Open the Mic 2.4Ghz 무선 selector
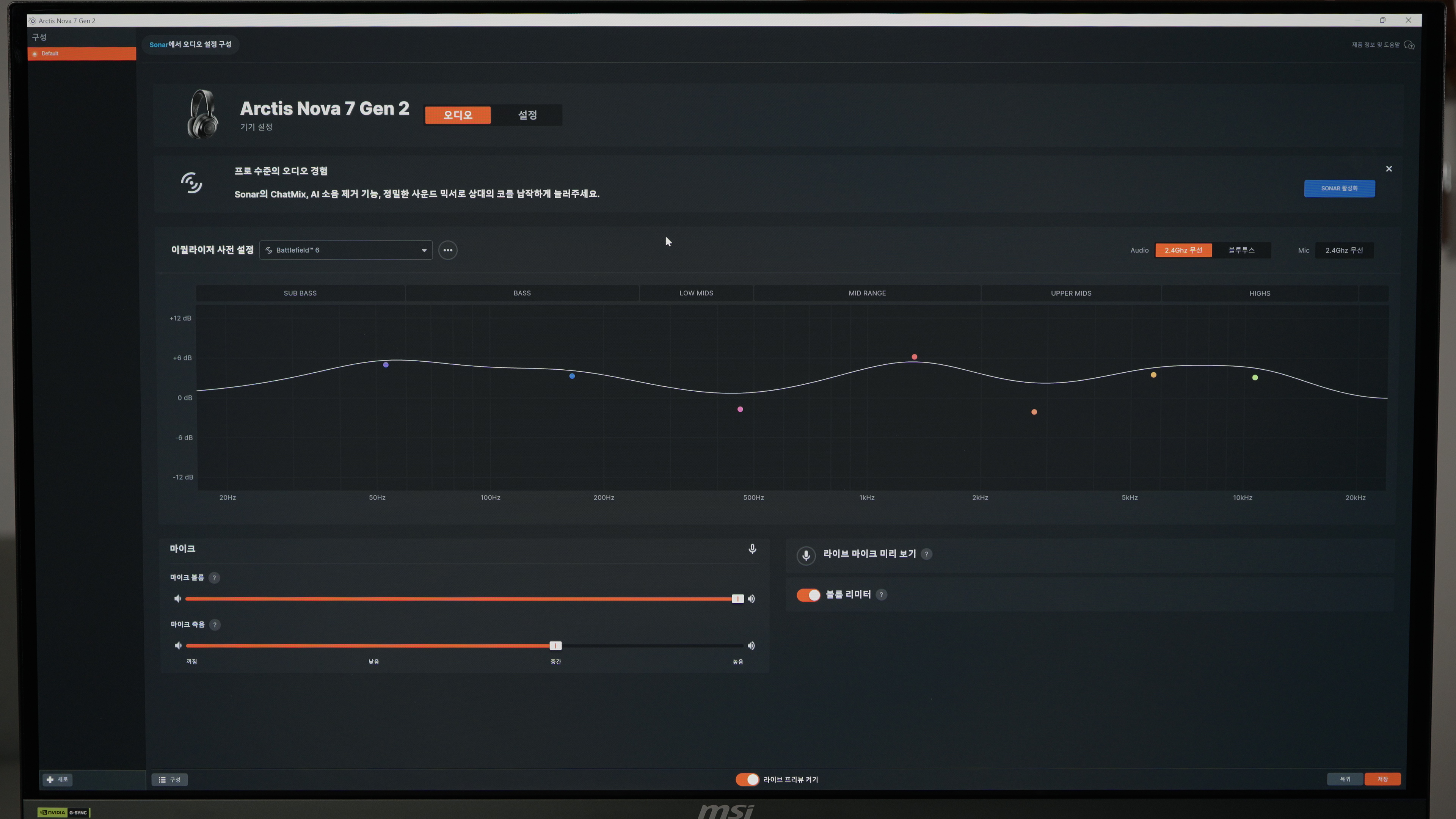 [1344, 250]
